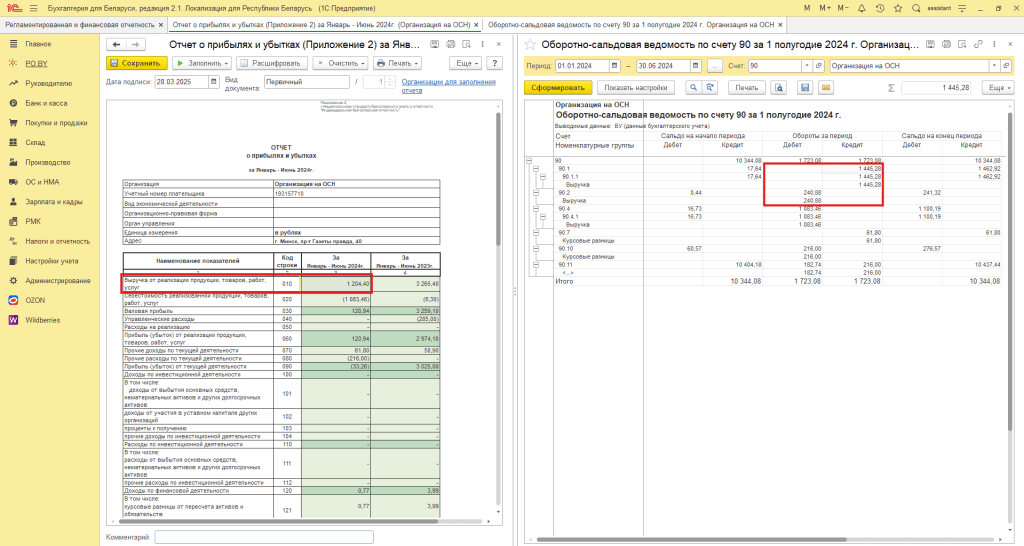The image size is (1024, 546).
Task: Save ведомость with floppy disk icon
Action: pos(805,88)
